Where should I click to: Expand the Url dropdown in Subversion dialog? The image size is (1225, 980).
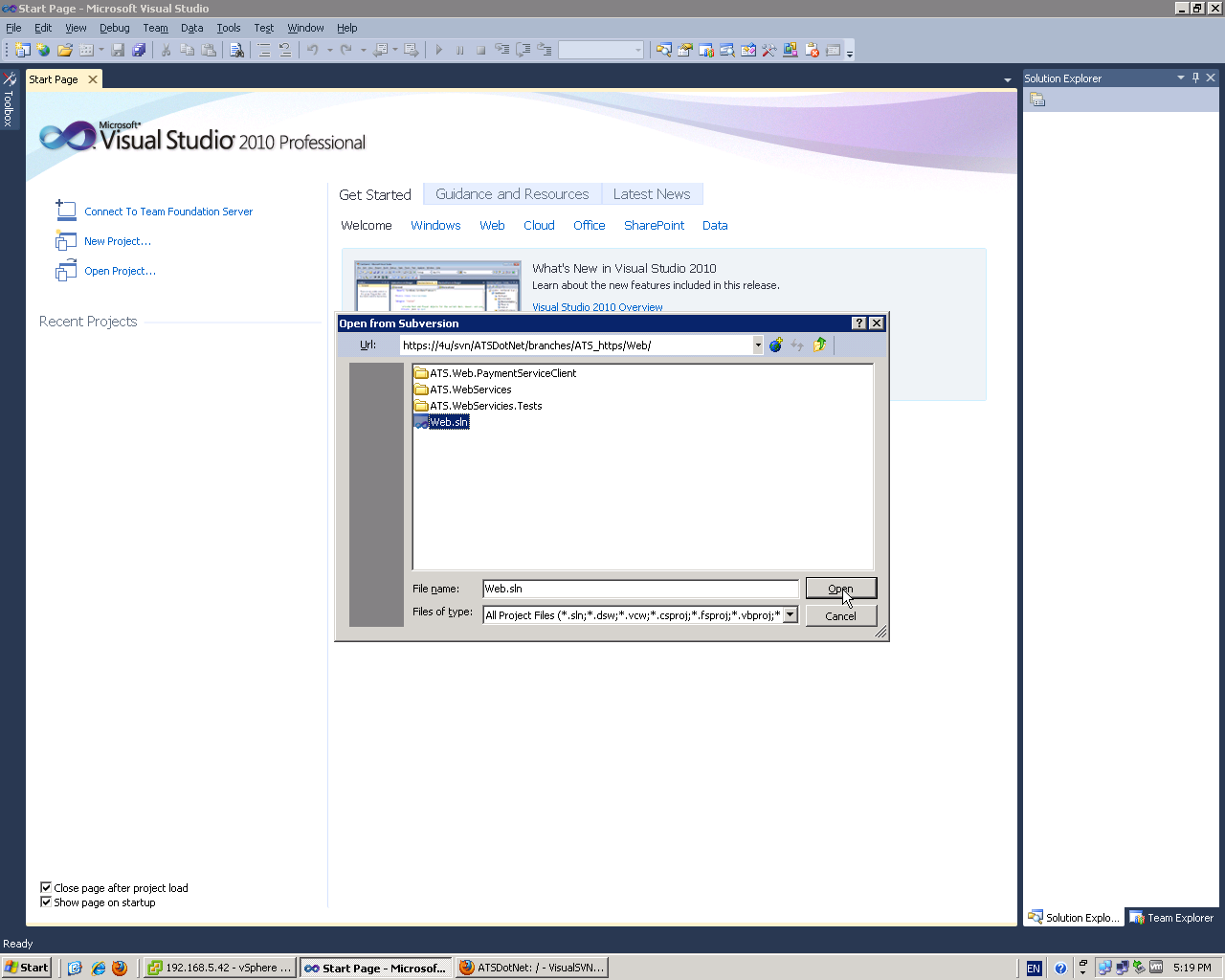click(x=758, y=345)
